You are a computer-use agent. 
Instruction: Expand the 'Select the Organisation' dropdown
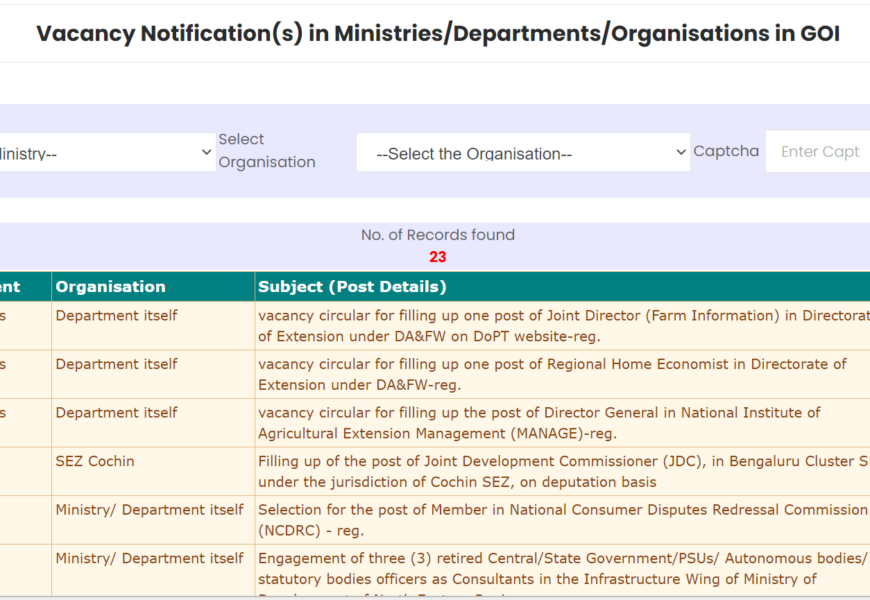[522, 153]
